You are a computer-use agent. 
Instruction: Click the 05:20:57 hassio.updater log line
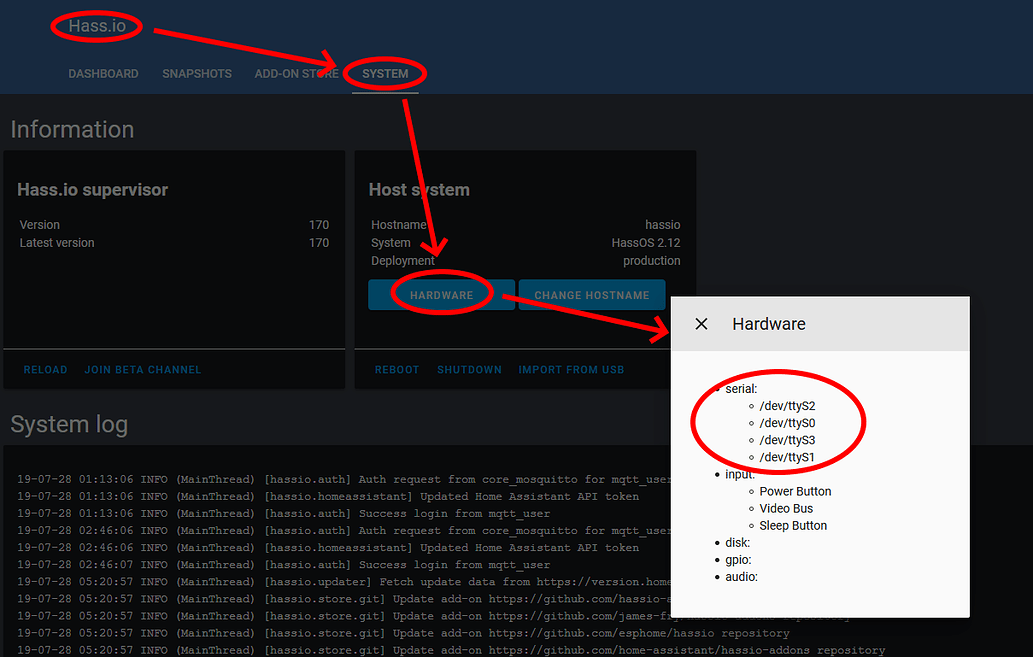[x=343, y=582]
